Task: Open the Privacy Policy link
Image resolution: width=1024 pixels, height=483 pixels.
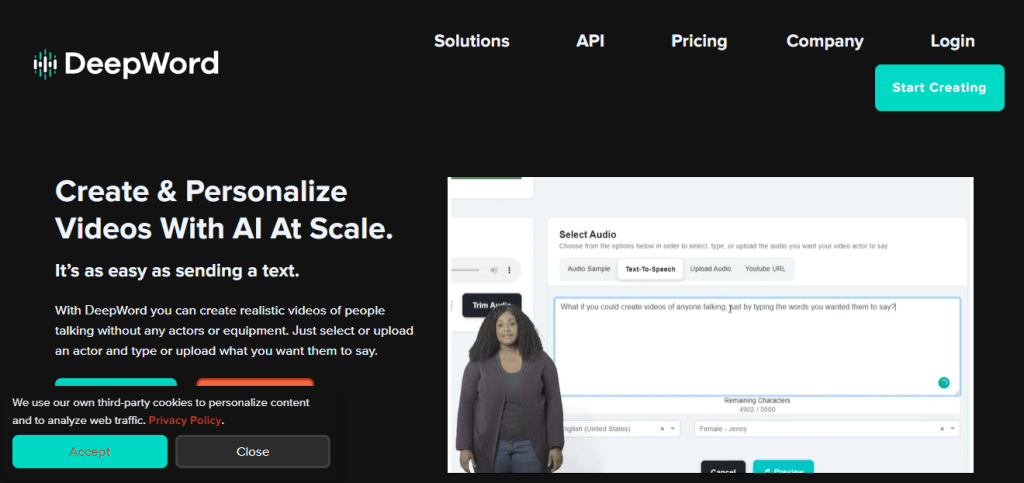Action: pos(185,420)
